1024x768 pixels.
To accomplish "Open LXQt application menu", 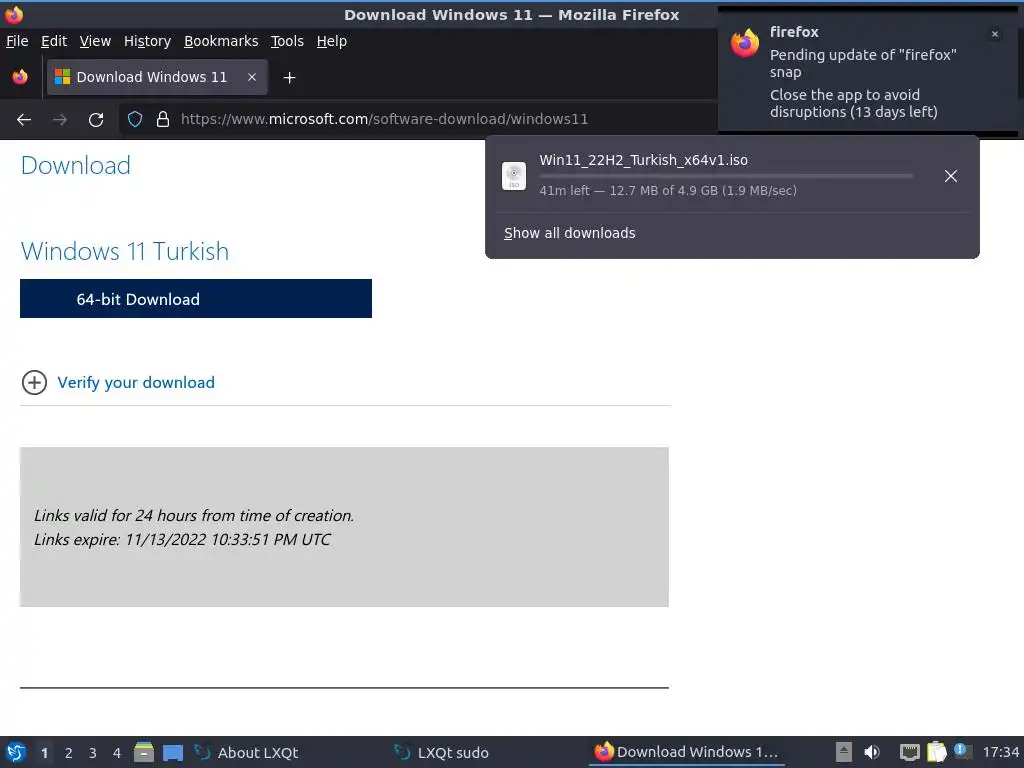I will (16, 752).
